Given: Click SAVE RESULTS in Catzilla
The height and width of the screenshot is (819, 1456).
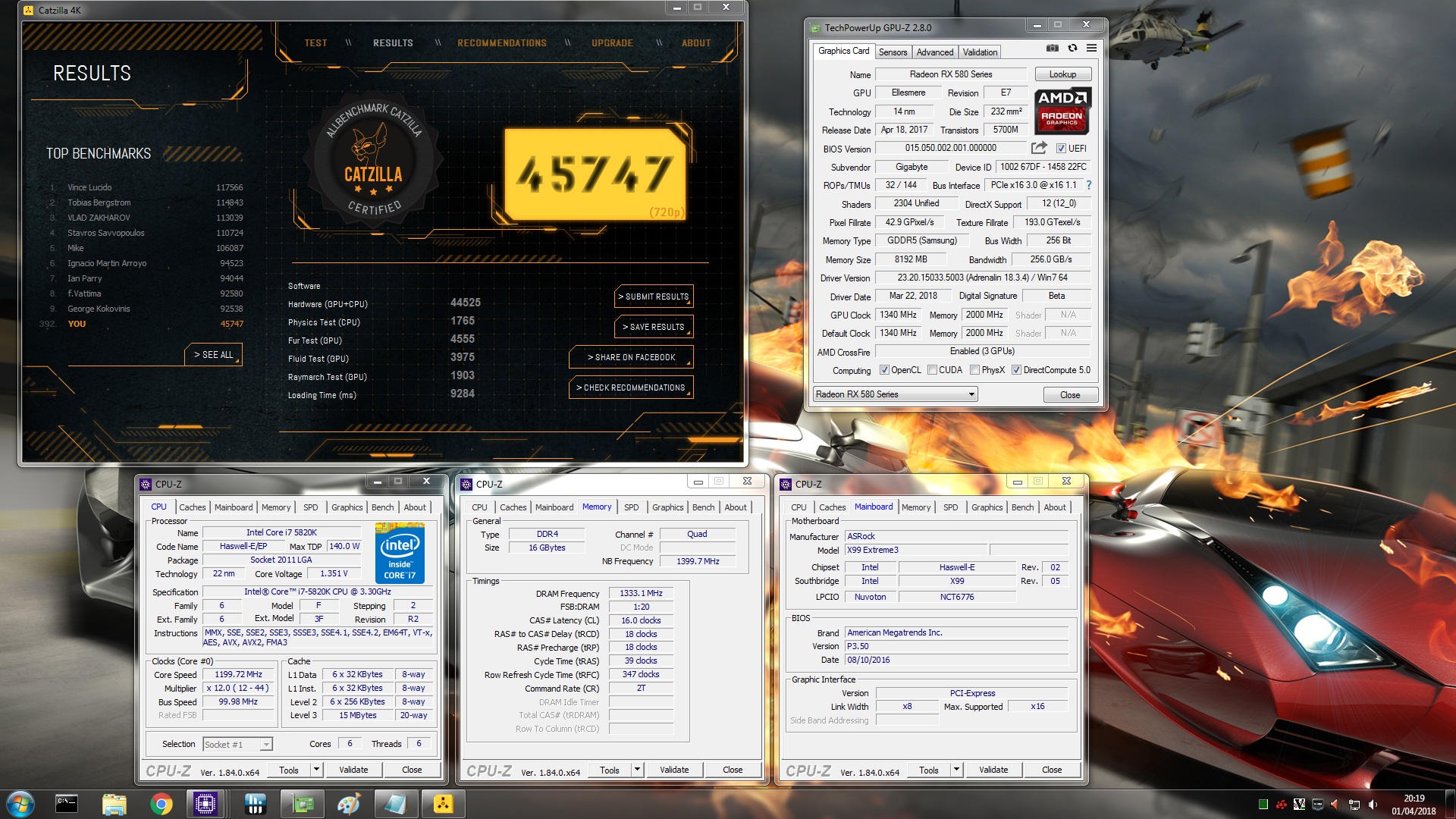Looking at the screenshot, I should 653,327.
